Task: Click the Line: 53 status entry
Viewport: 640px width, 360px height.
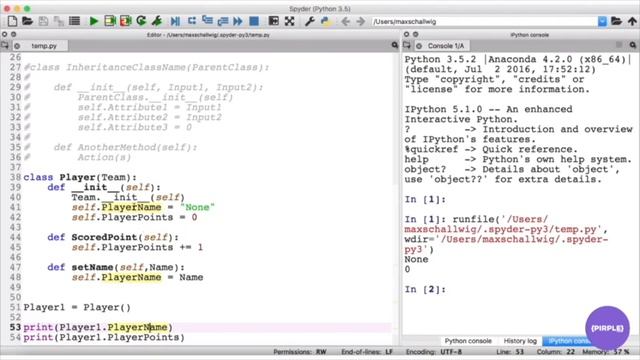Action: pos(510,352)
